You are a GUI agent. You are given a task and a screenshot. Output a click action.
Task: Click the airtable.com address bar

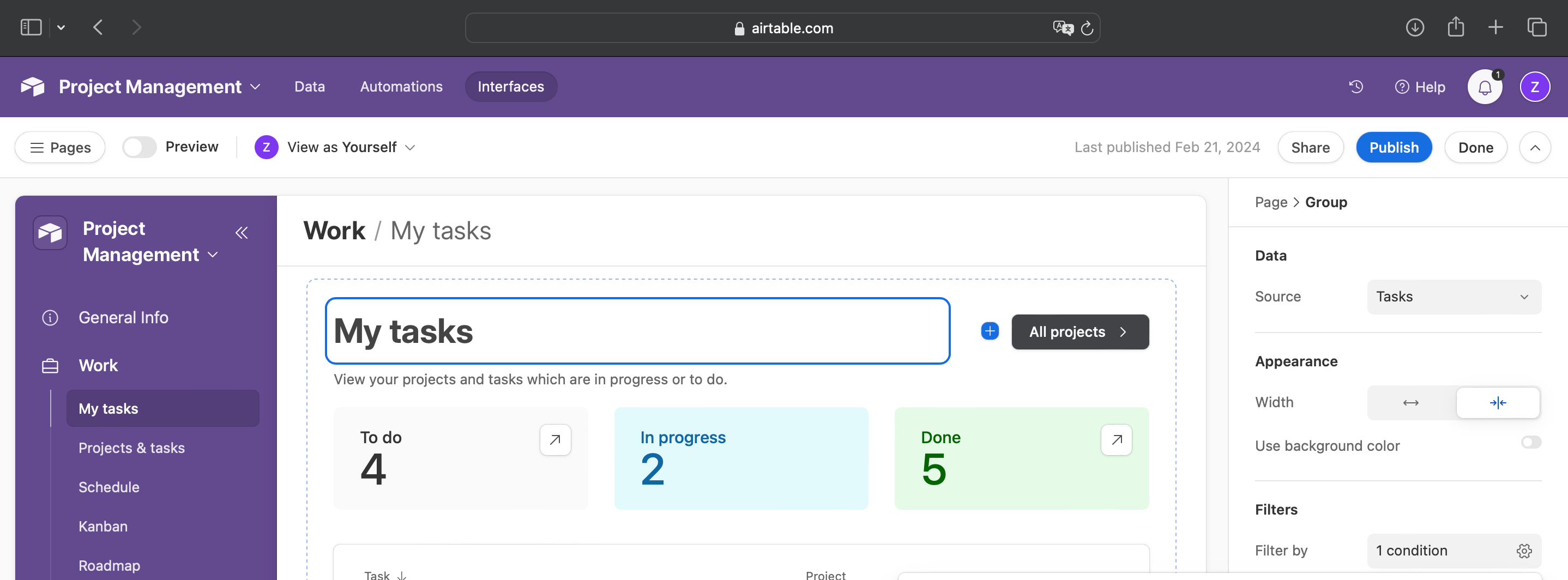(x=782, y=28)
